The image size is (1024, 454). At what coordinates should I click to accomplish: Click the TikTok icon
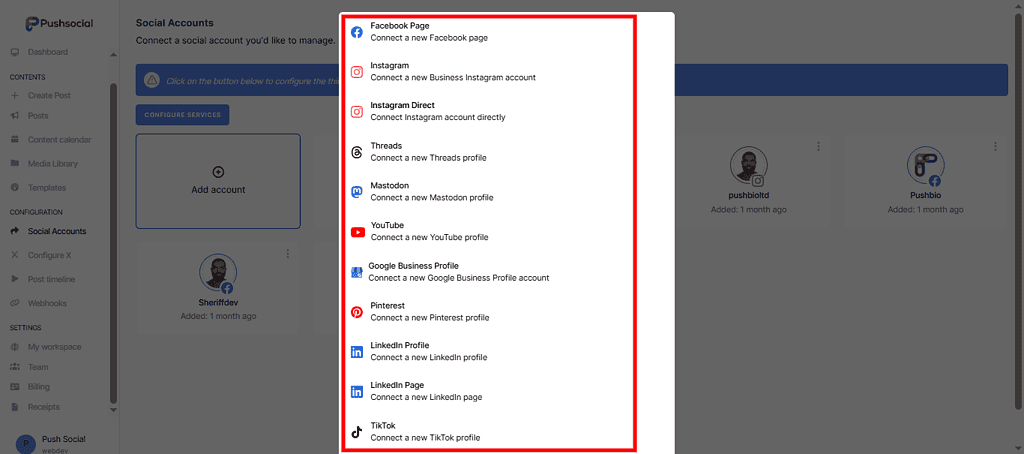[357, 432]
